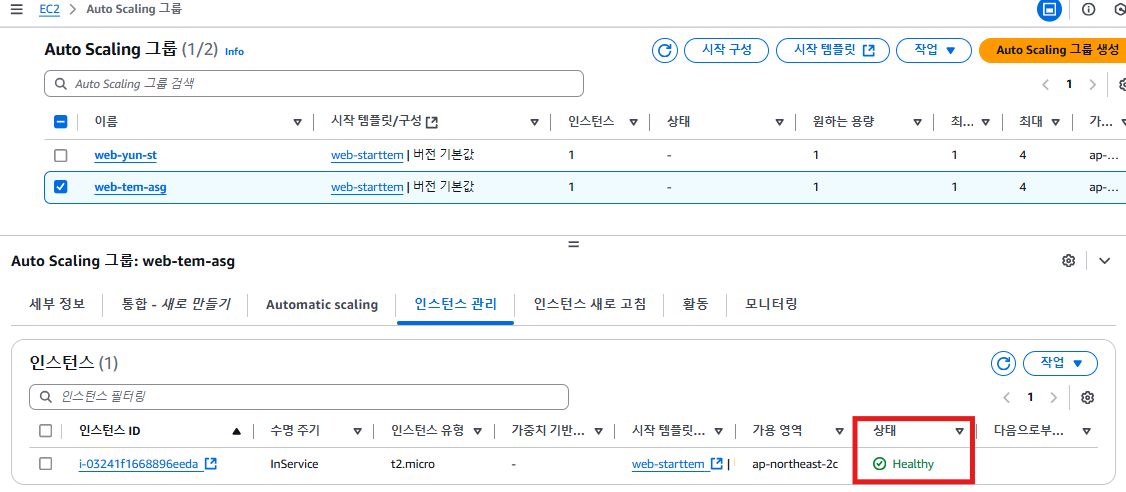Open the EC2 breadcrumb link
This screenshot has width=1126, height=492.
point(49,9)
